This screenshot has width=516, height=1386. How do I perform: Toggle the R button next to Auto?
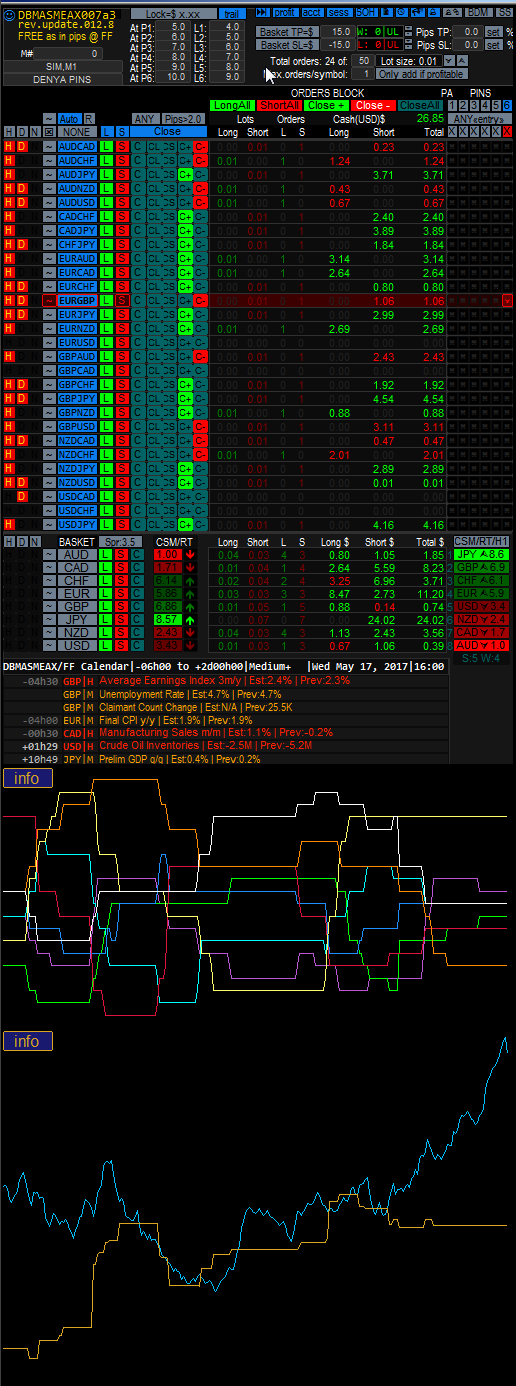click(x=89, y=118)
